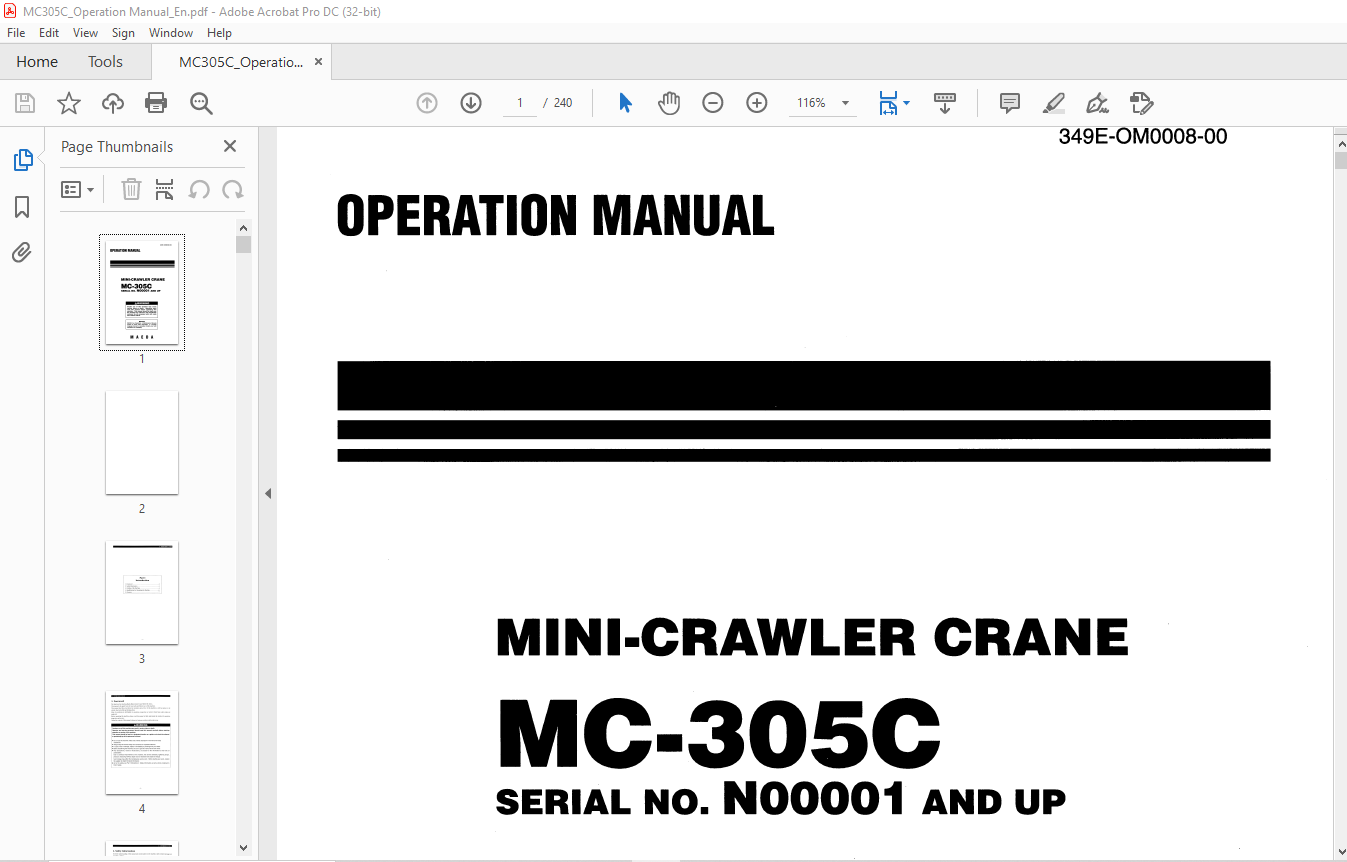
Task: Close the Page Thumbnails panel
Action: coord(230,146)
